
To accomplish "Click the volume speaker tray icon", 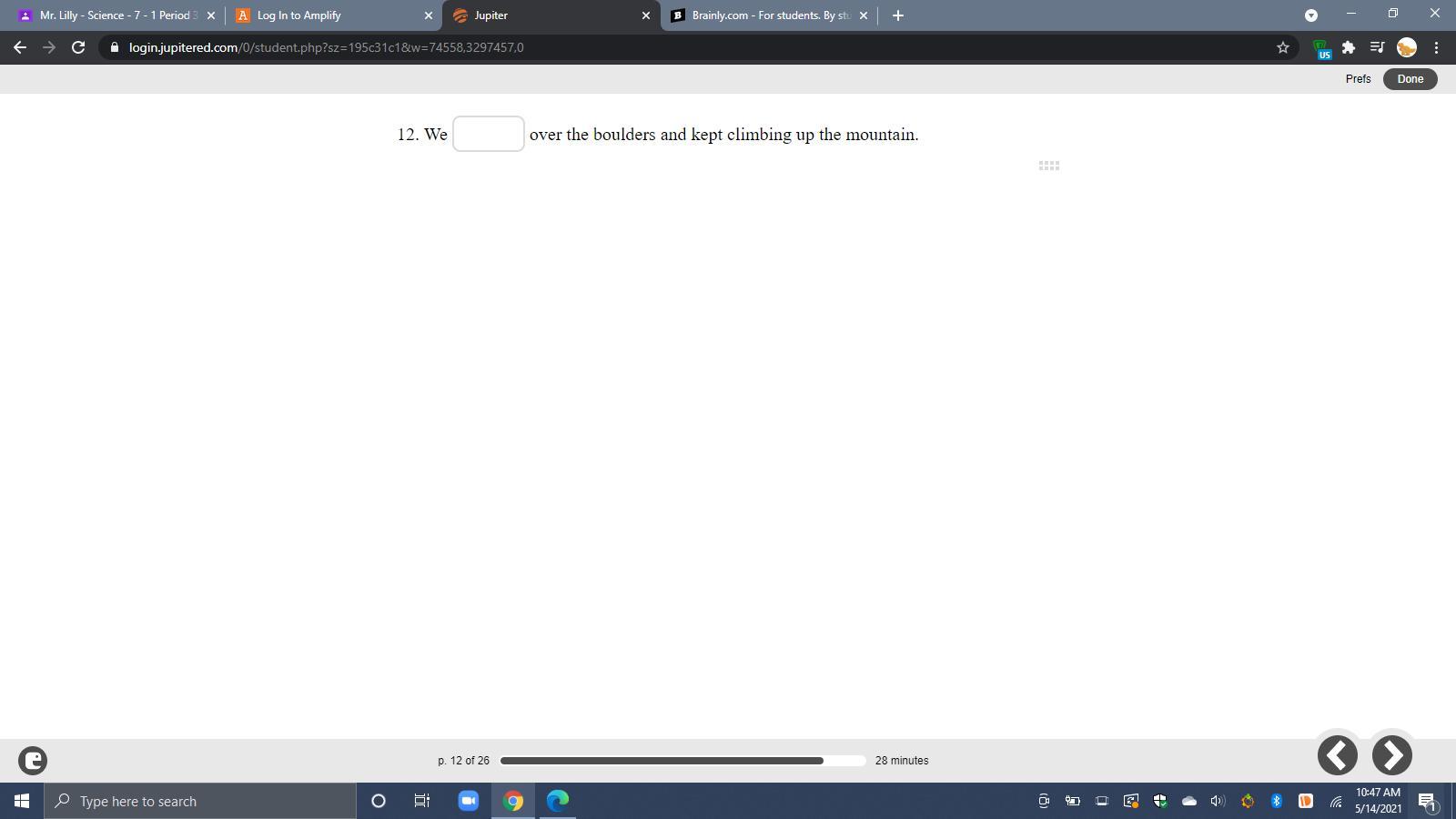I will point(1218,801).
